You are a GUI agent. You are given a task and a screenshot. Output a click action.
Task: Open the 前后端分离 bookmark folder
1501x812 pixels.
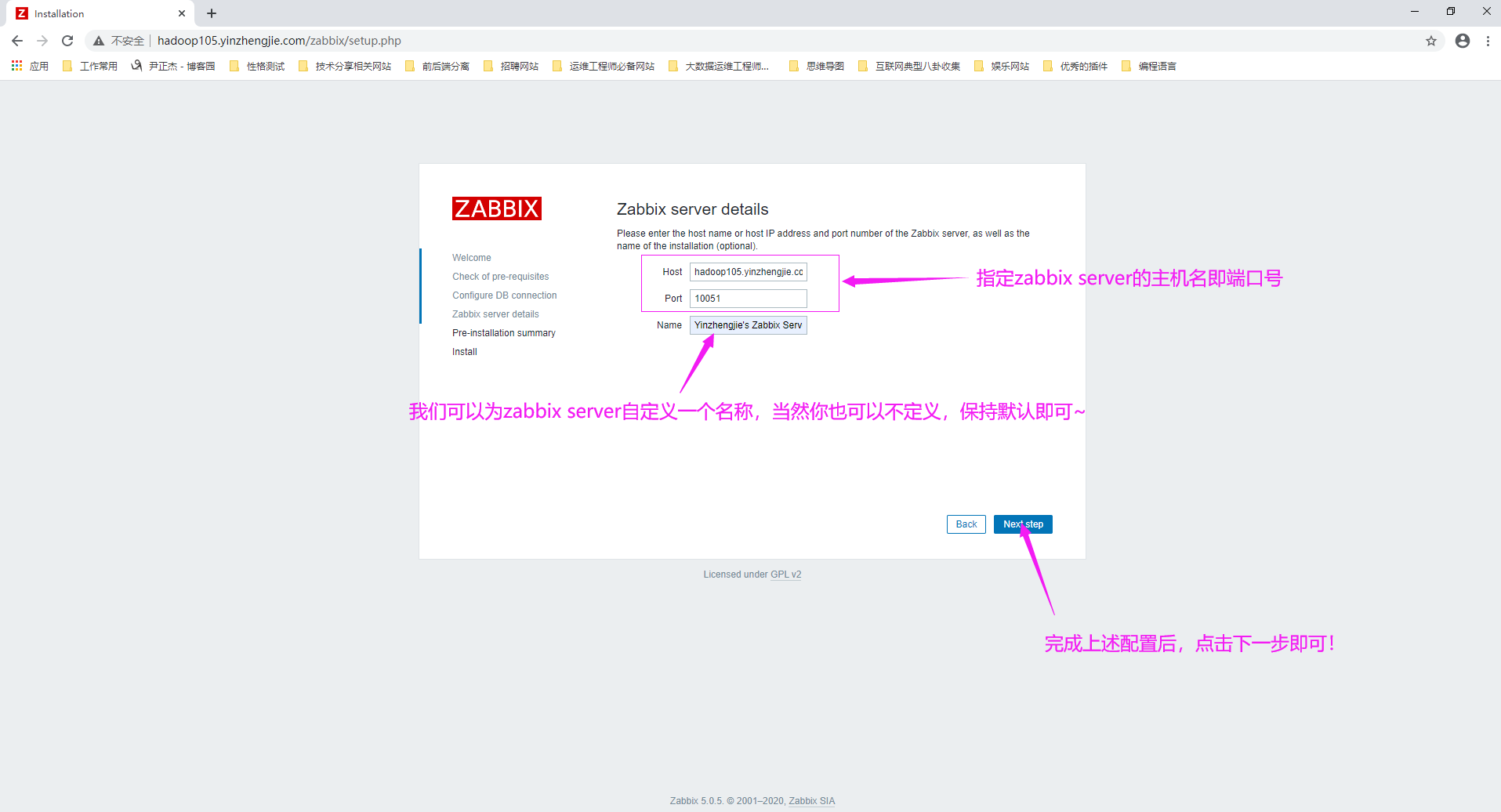(x=437, y=66)
